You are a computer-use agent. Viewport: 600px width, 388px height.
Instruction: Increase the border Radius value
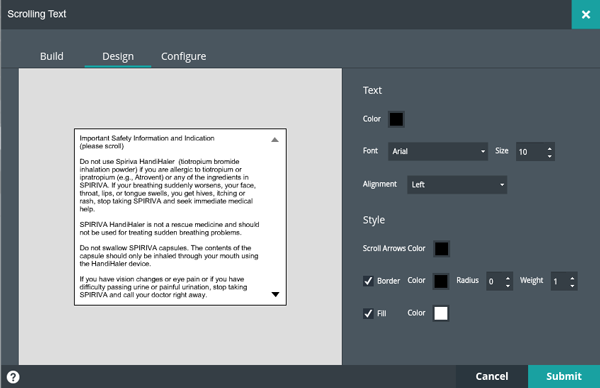[x=508, y=278]
